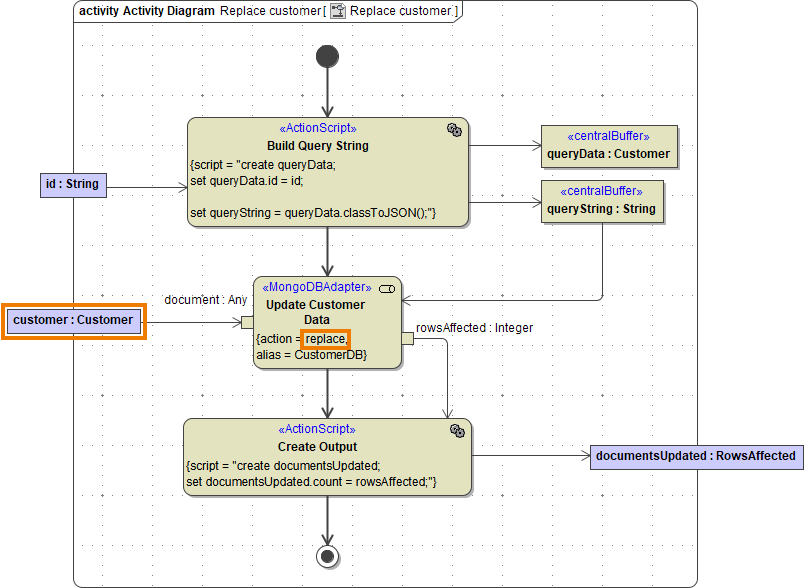Click the rowsAffected output pin
Image resolution: width=804 pixels, height=588 pixels.
coord(406,338)
